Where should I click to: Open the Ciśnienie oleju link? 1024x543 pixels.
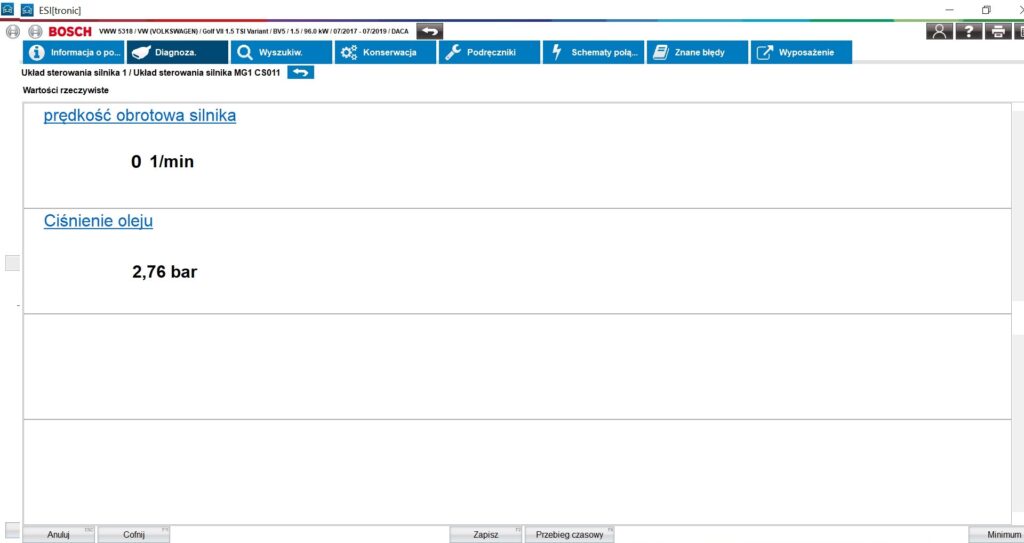tap(98, 221)
